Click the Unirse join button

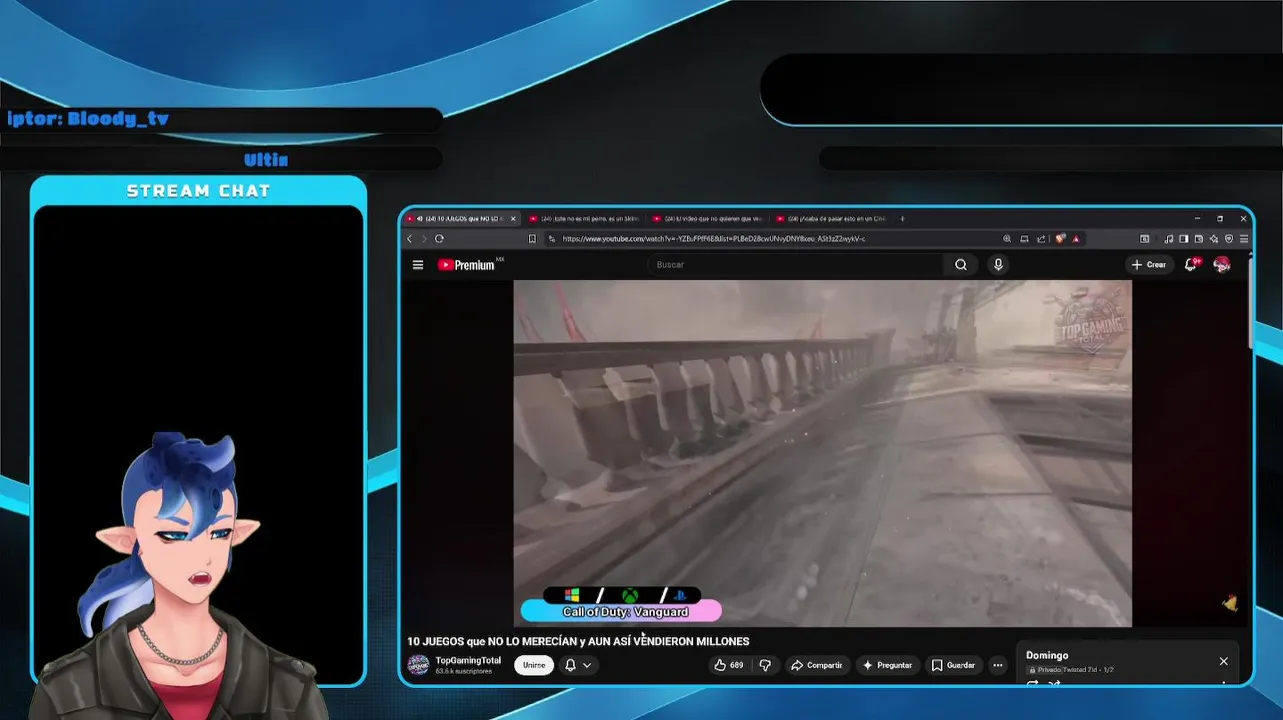tap(534, 665)
